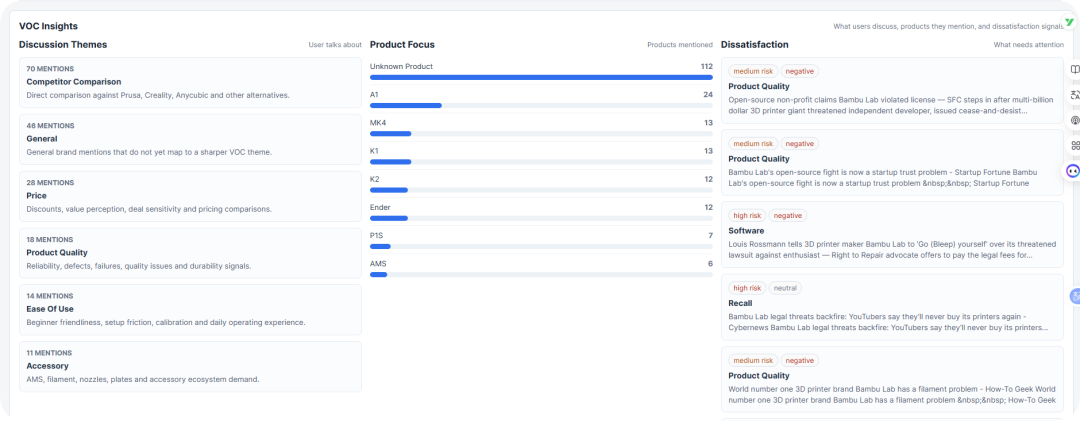This screenshot has width=1080, height=421.
Task: Open the Software dissatisfaction card about Louis Rossmann
Action: point(892,235)
